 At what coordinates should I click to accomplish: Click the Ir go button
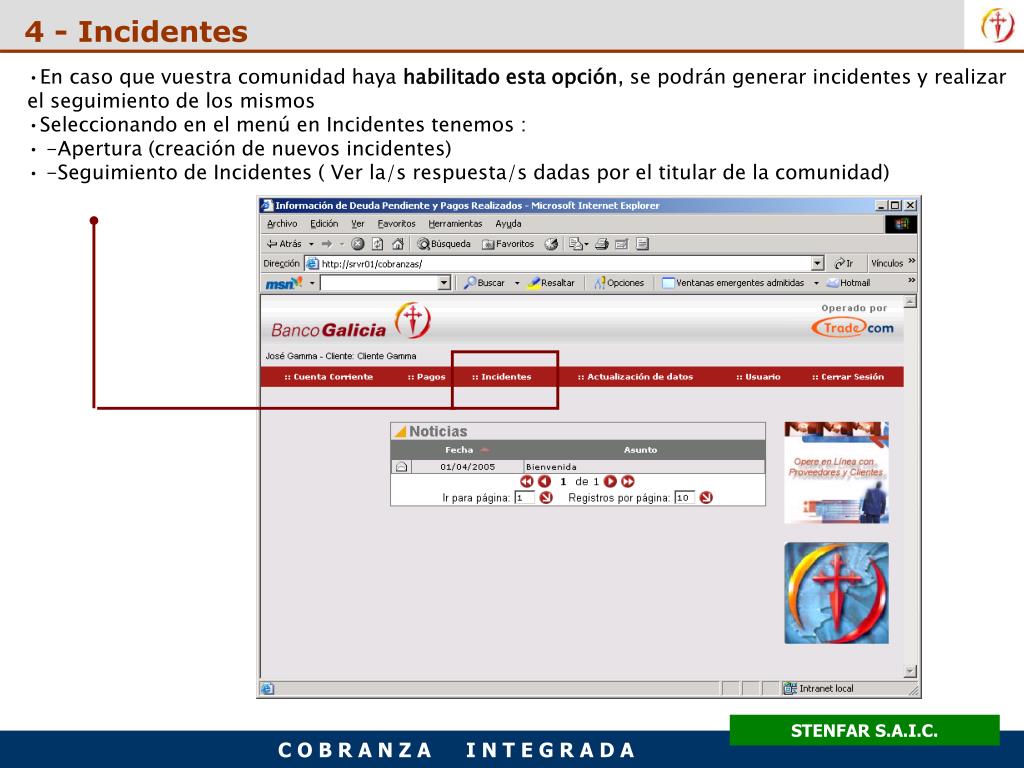pos(844,263)
